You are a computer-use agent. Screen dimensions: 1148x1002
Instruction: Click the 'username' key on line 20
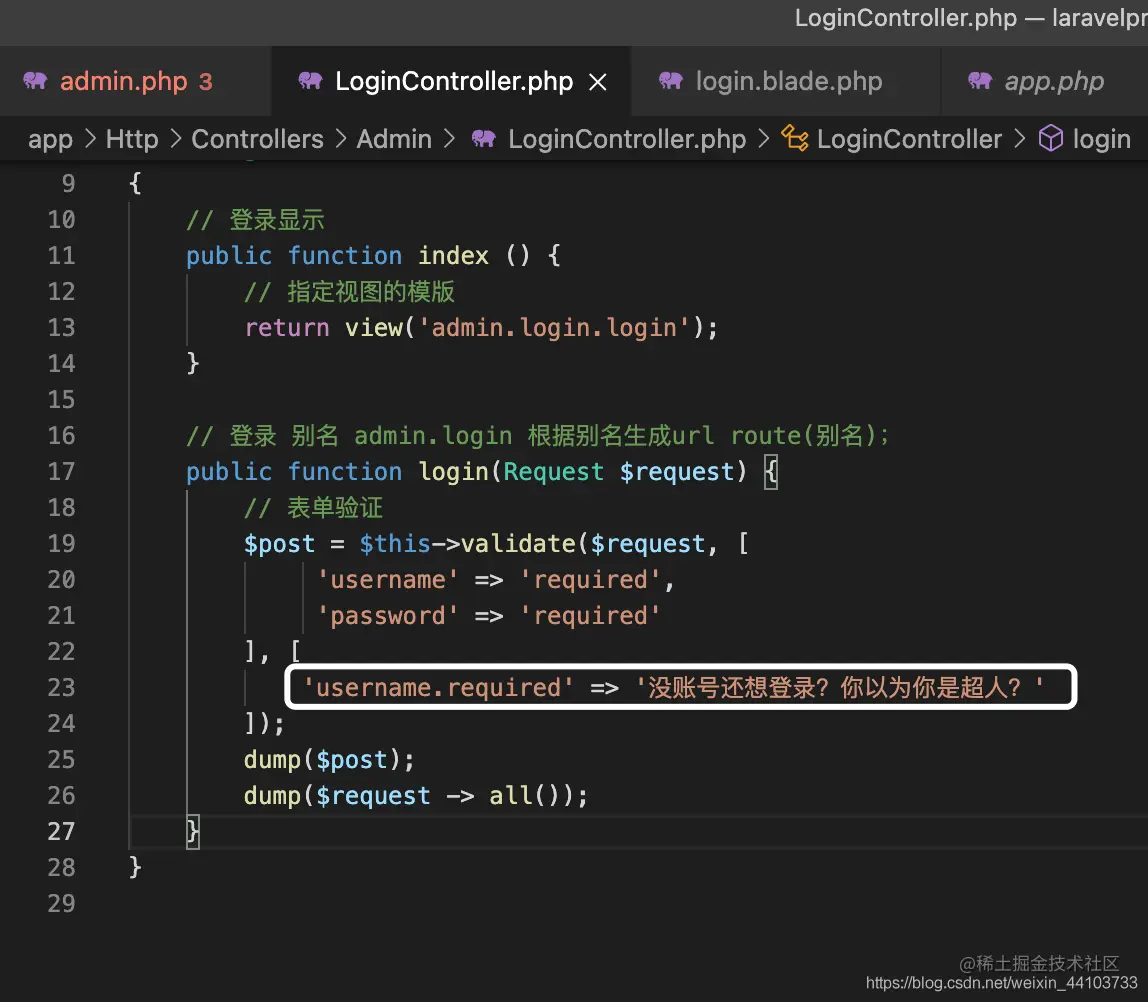[x=387, y=580]
